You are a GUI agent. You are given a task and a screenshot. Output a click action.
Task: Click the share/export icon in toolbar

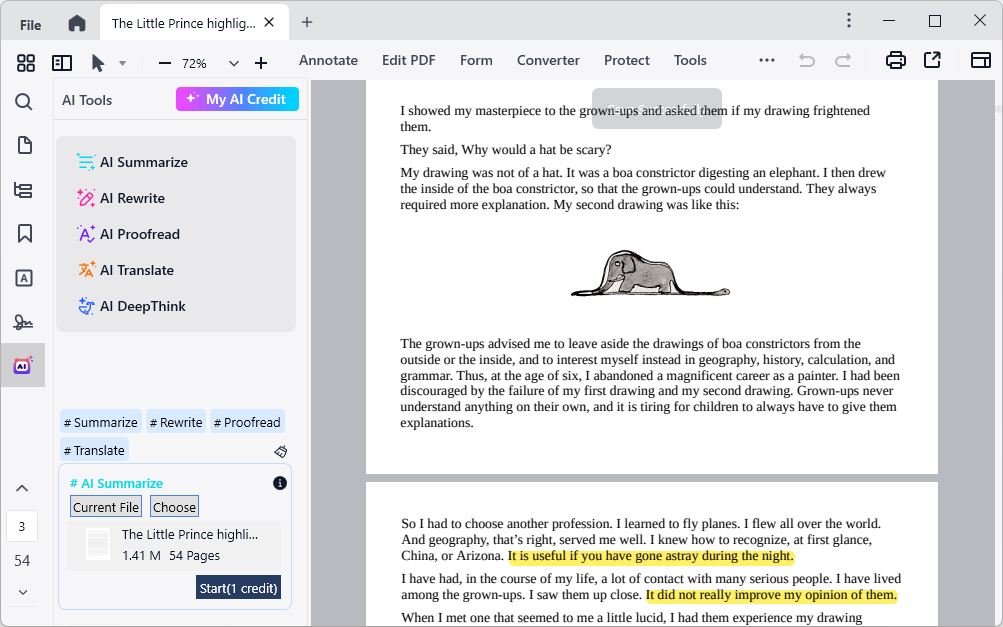pyautogui.click(x=932, y=61)
